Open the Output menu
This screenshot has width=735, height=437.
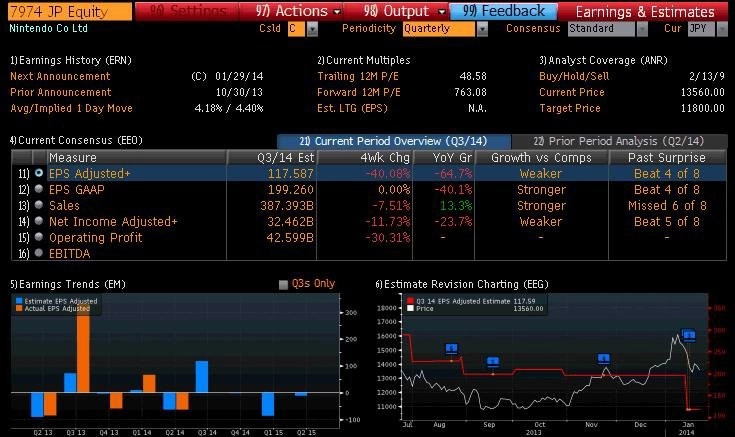tap(404, 11)
